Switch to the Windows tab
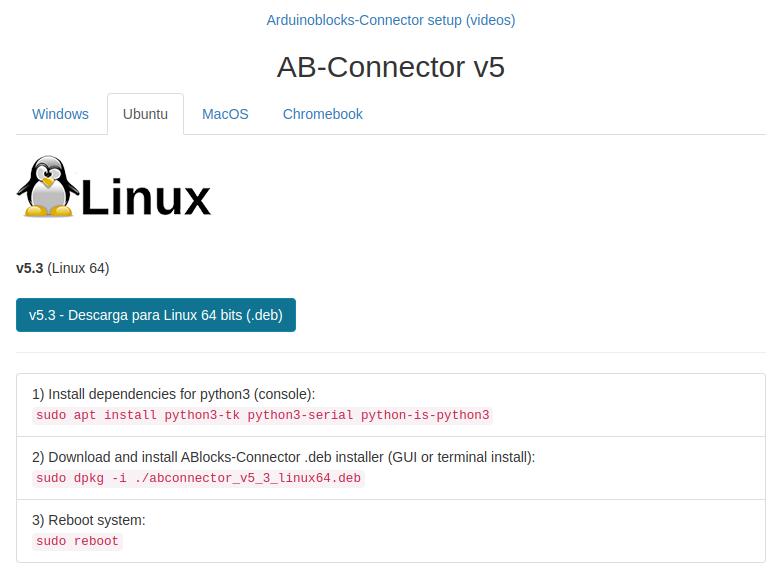 pyautogui.click(x=60, y=114)
